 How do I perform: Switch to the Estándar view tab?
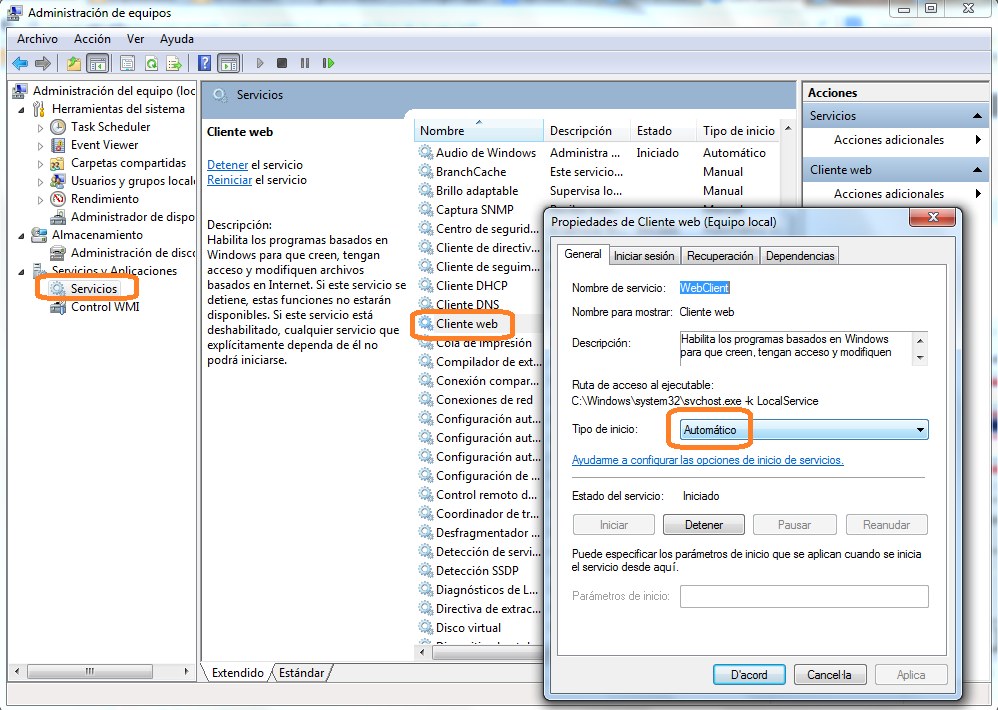(301, 674)
